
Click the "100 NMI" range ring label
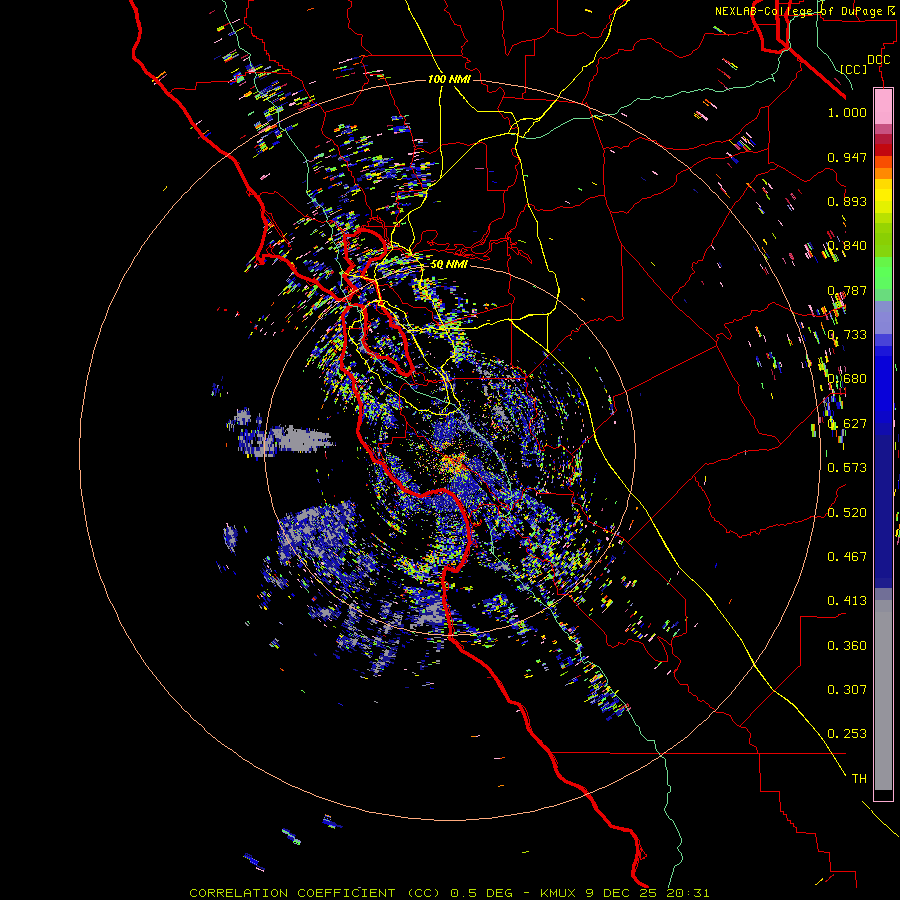(x=449, y=79)
